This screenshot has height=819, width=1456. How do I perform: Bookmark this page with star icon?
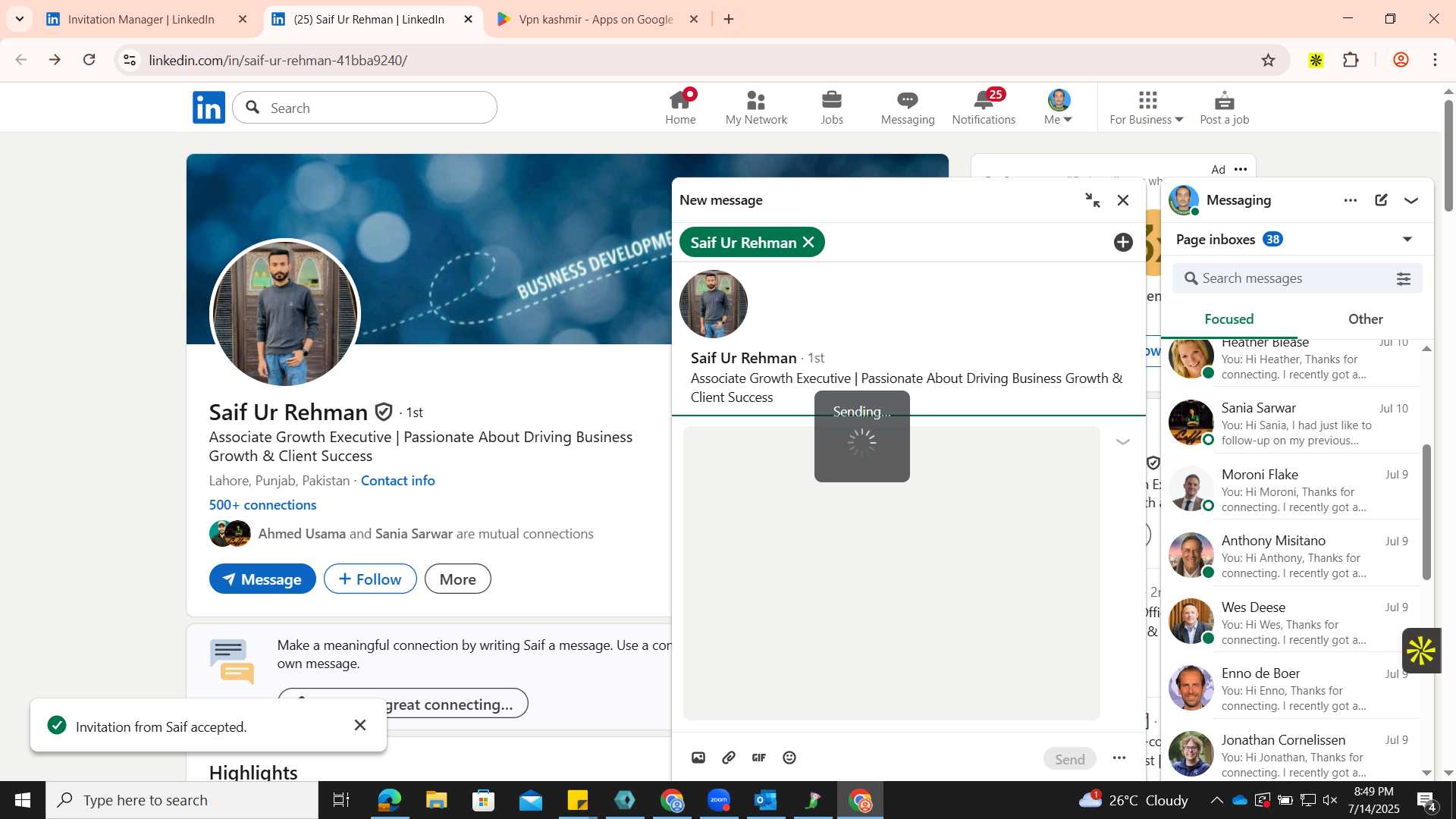(x=1269, y=60)
